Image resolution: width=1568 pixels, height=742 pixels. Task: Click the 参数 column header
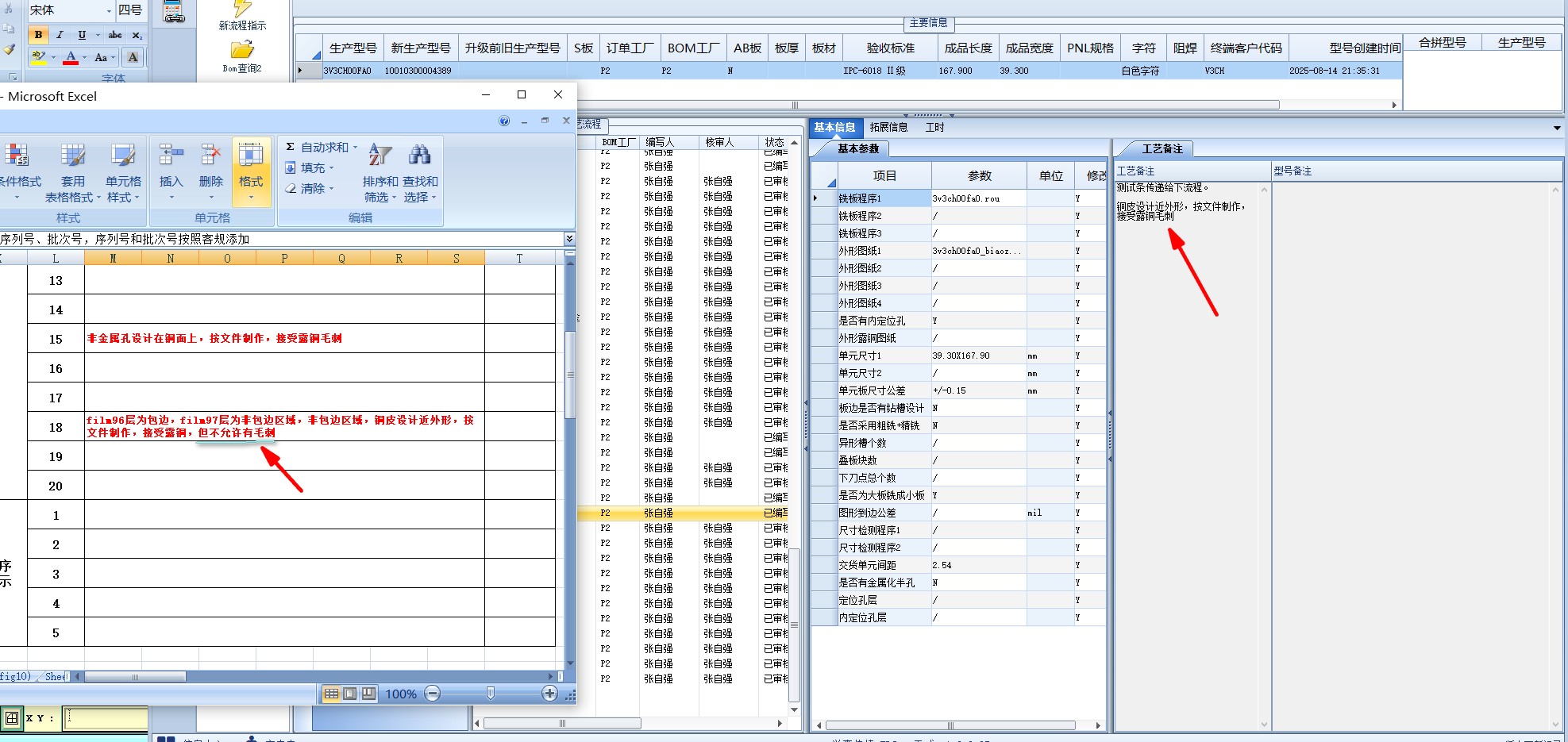[980, 175]
